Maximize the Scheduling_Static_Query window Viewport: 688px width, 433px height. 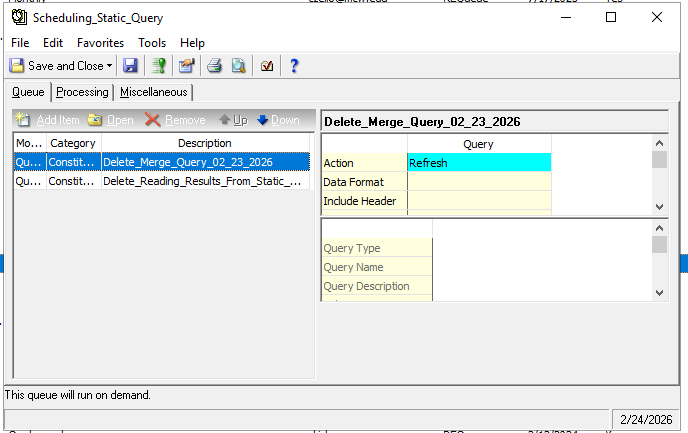[x=611, y=18]
